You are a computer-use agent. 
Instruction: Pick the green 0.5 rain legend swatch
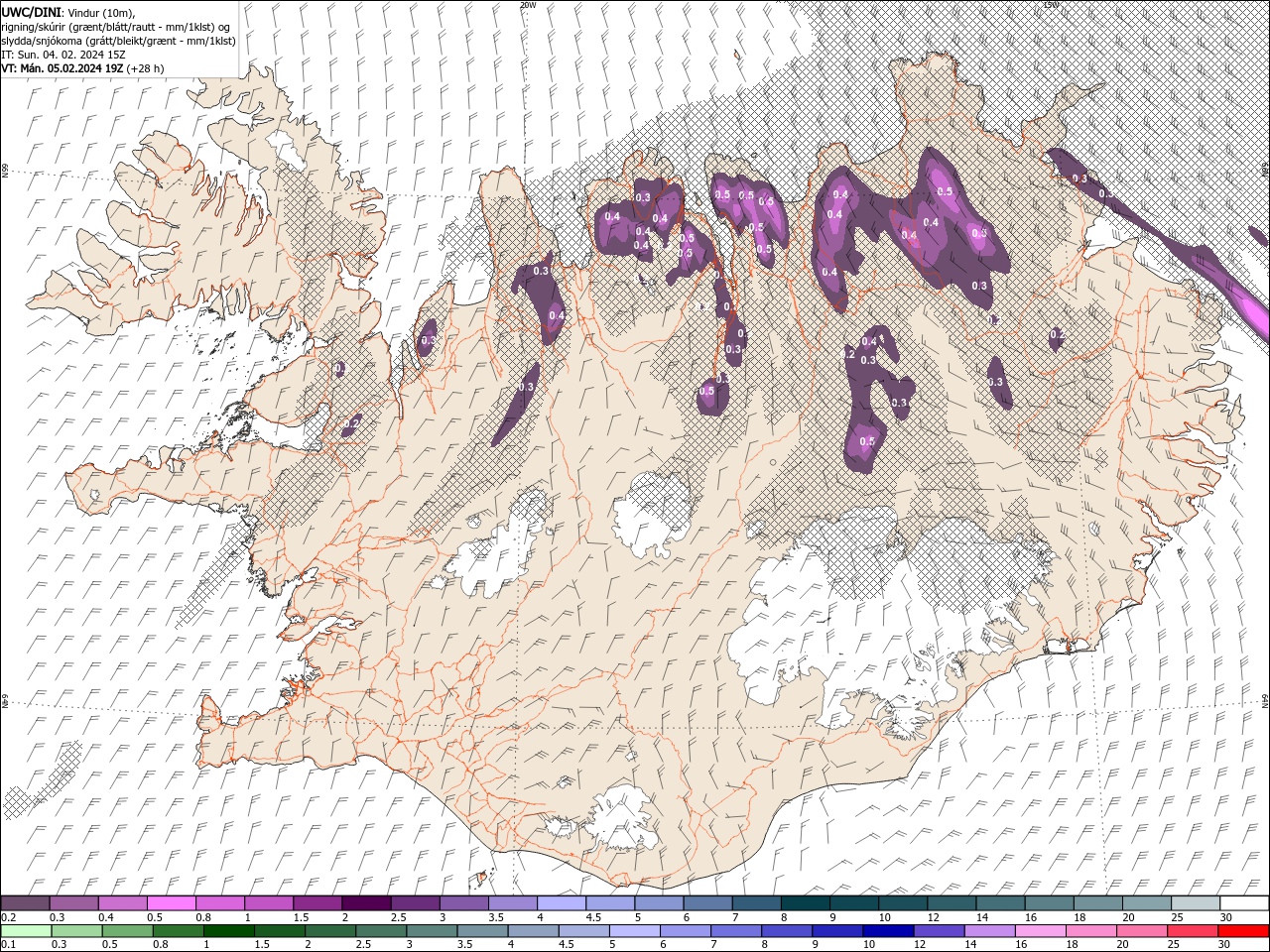pyautogui.click(x=127, y=931)
